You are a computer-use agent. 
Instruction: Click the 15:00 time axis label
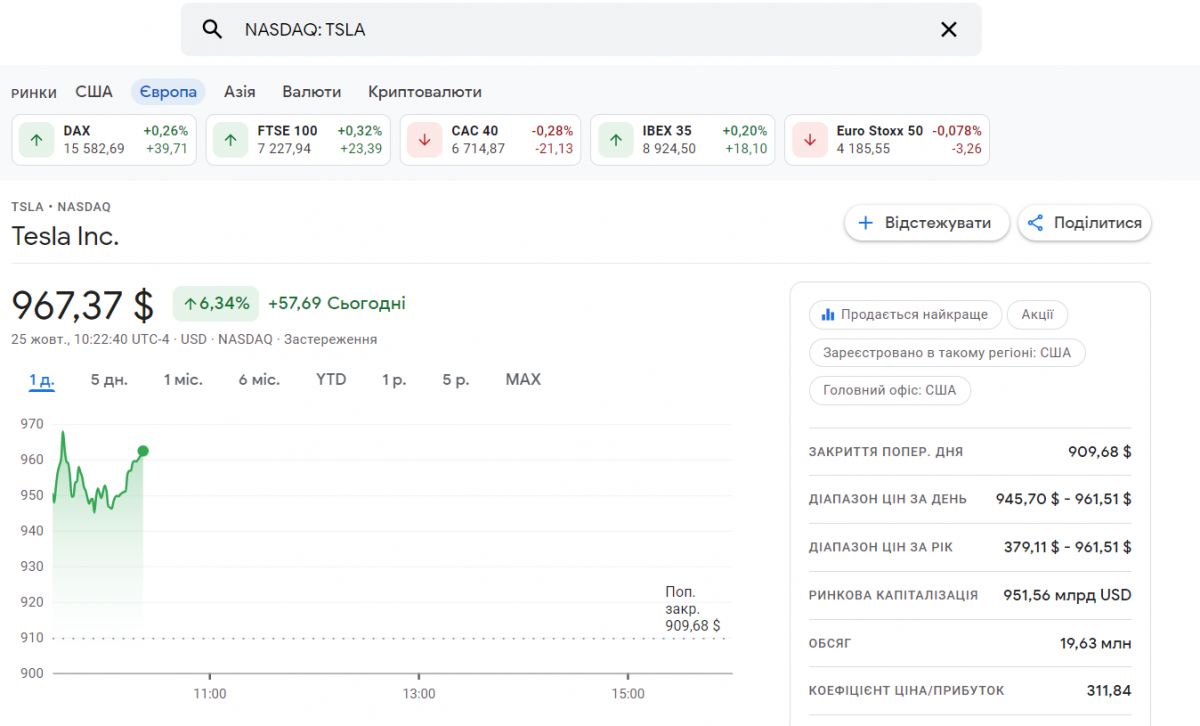point(628,694)
